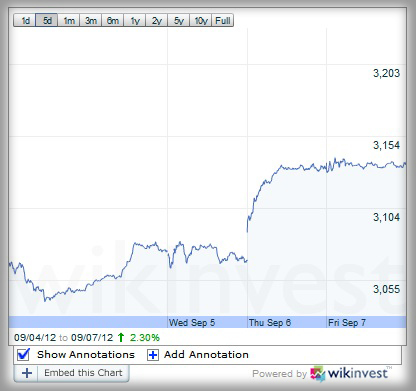Expand the Embed this Chart plus icon
Image resolution: width=416 pixels, height=391 pixels.
[x=27, y=373]
